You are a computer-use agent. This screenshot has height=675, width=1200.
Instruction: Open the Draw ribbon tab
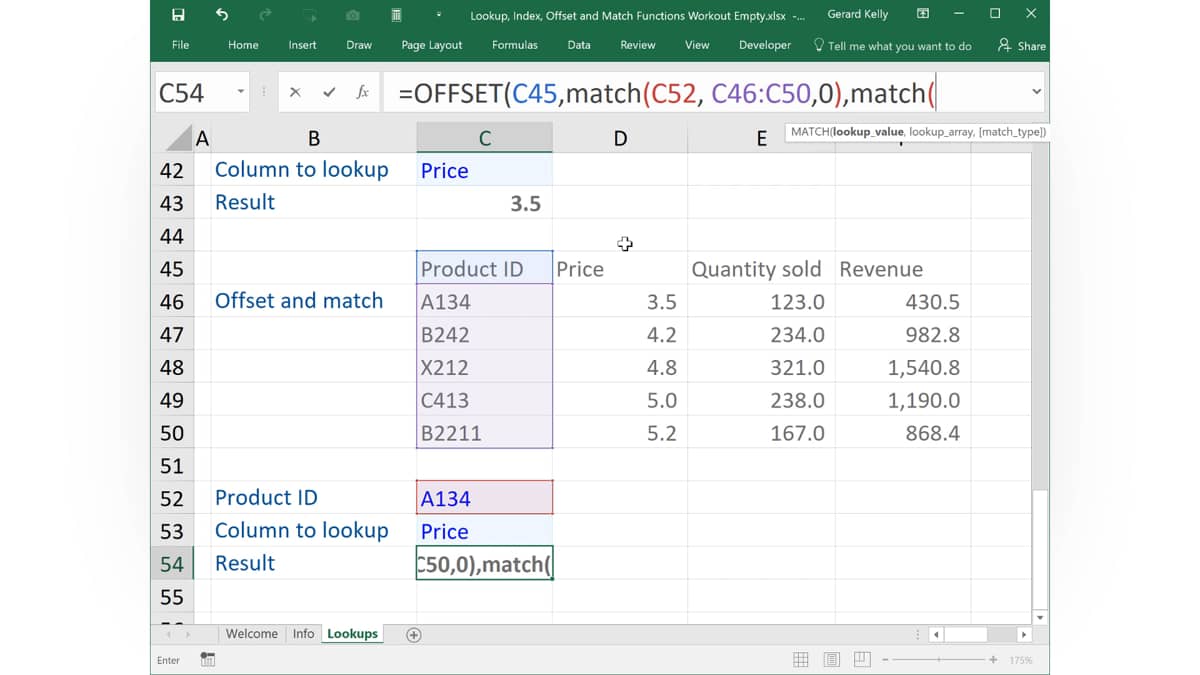359,45
